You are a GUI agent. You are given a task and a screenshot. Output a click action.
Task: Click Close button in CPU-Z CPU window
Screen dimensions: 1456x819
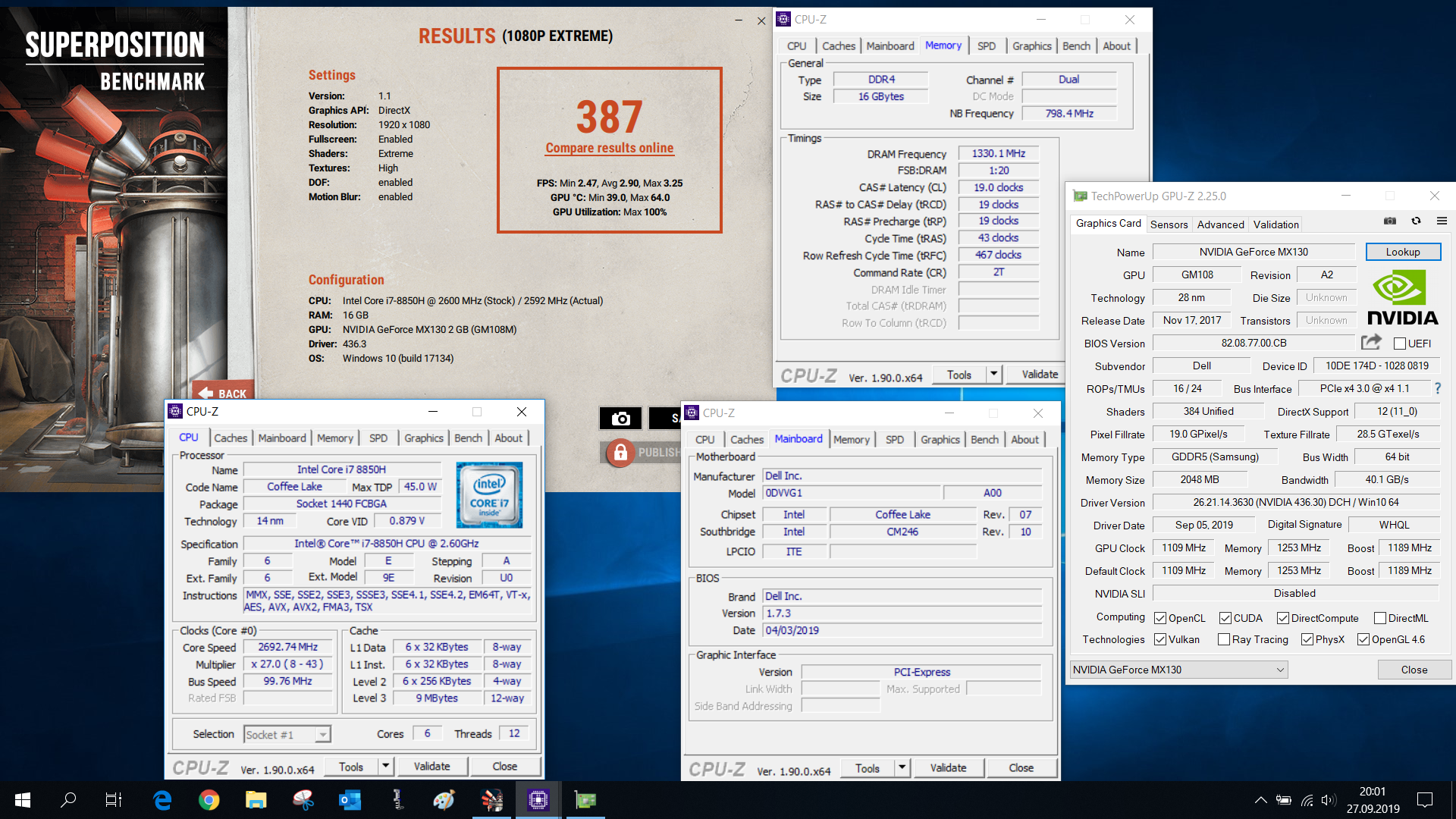tap(504, 766)
